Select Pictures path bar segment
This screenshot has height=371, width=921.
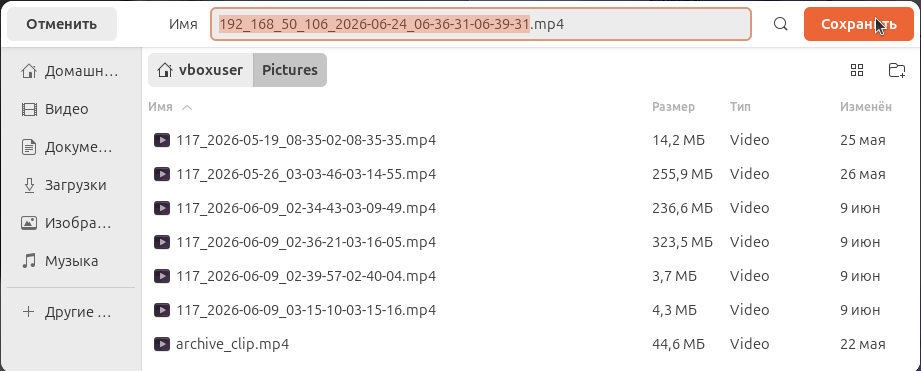click(x=290, y=70)
